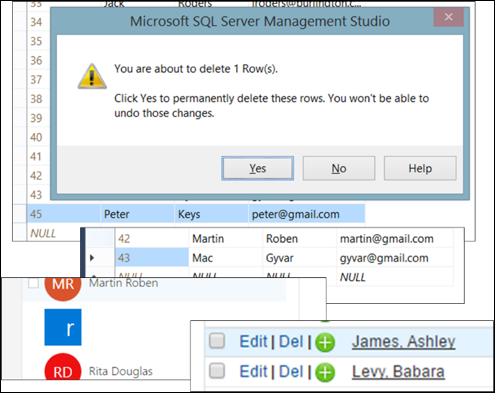Check the box for Levy, Babara row

point(217,371)
